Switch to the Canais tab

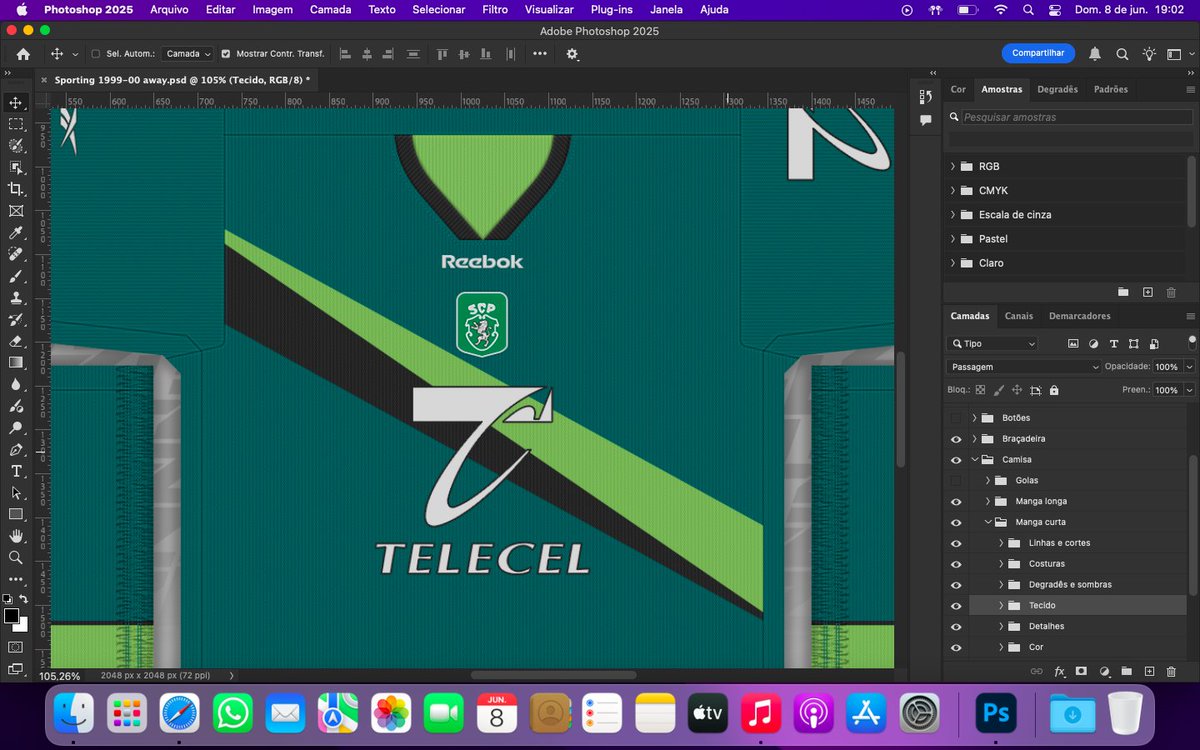[x=1019, y=316]
